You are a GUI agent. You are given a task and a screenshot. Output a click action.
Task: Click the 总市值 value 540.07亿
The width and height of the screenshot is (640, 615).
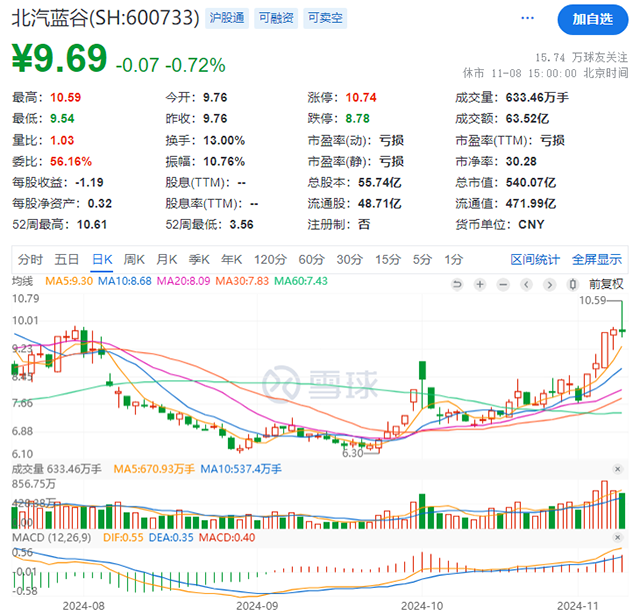(x=531, y=182)
